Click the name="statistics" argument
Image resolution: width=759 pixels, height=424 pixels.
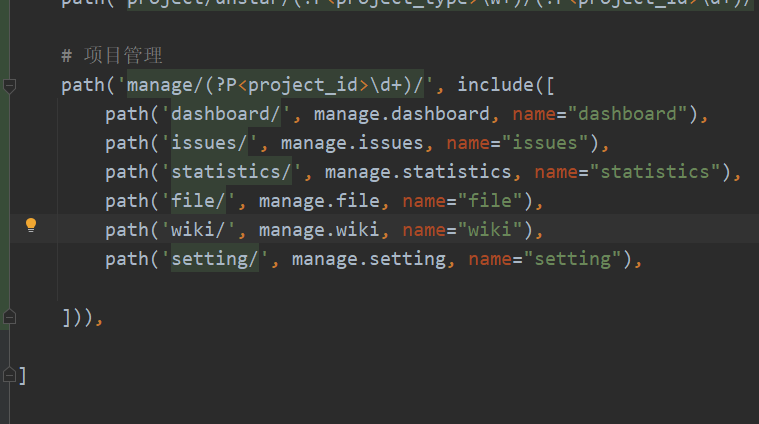coord(628,172)
